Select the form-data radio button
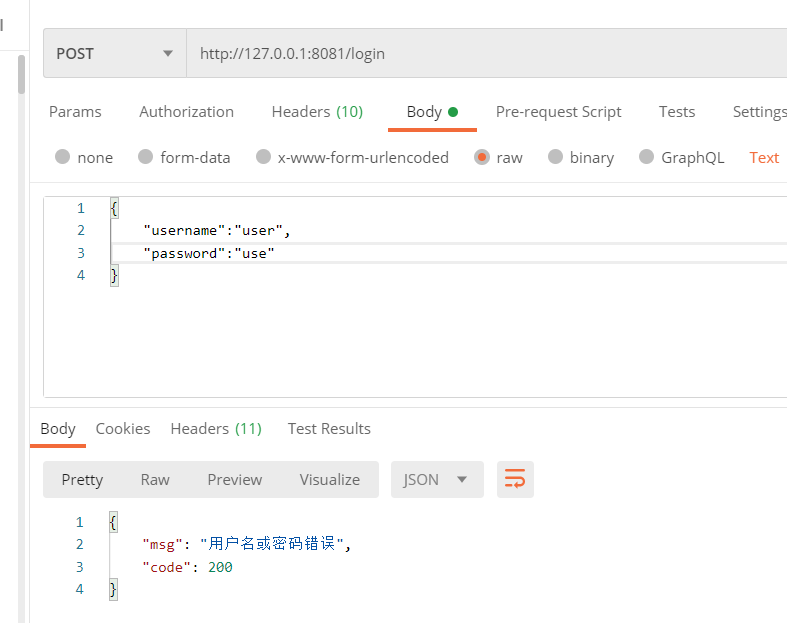This screenshot has height=623, width=787. point(146,157)
